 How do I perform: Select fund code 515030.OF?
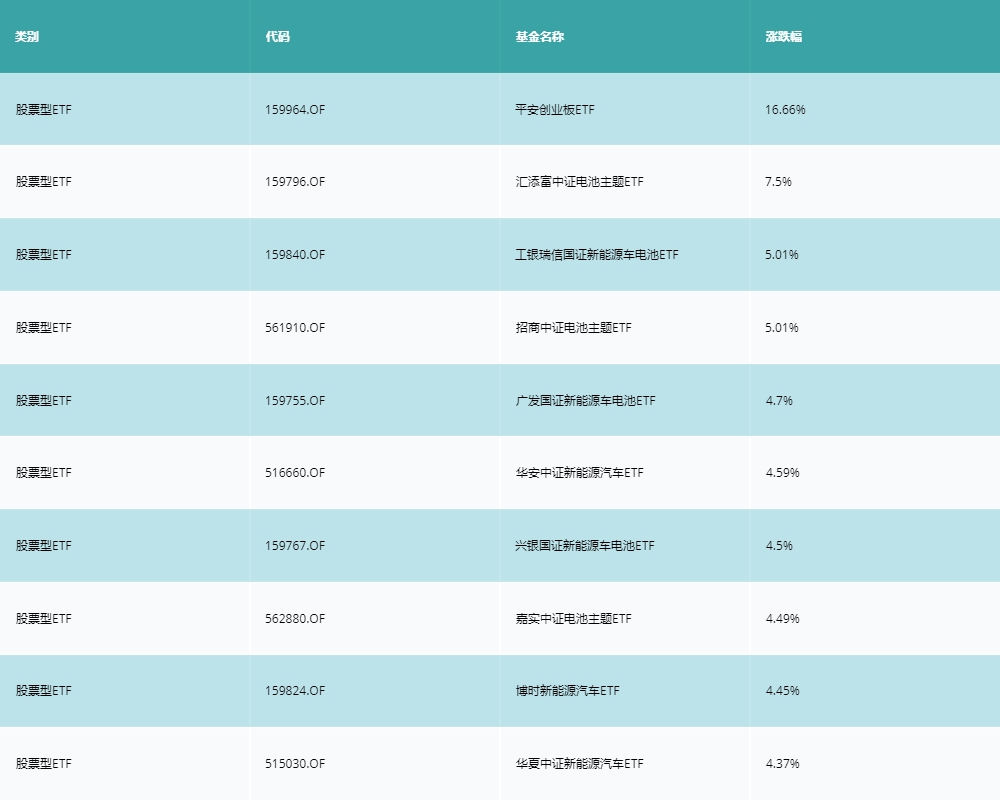tap(295, 763)
